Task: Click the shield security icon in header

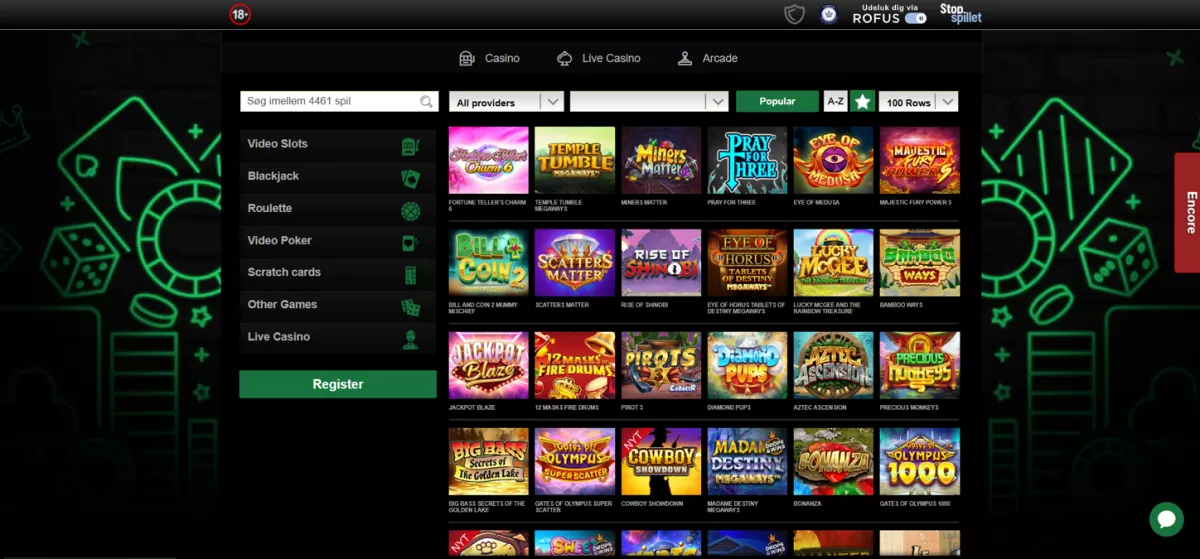Action: point(794,14)
